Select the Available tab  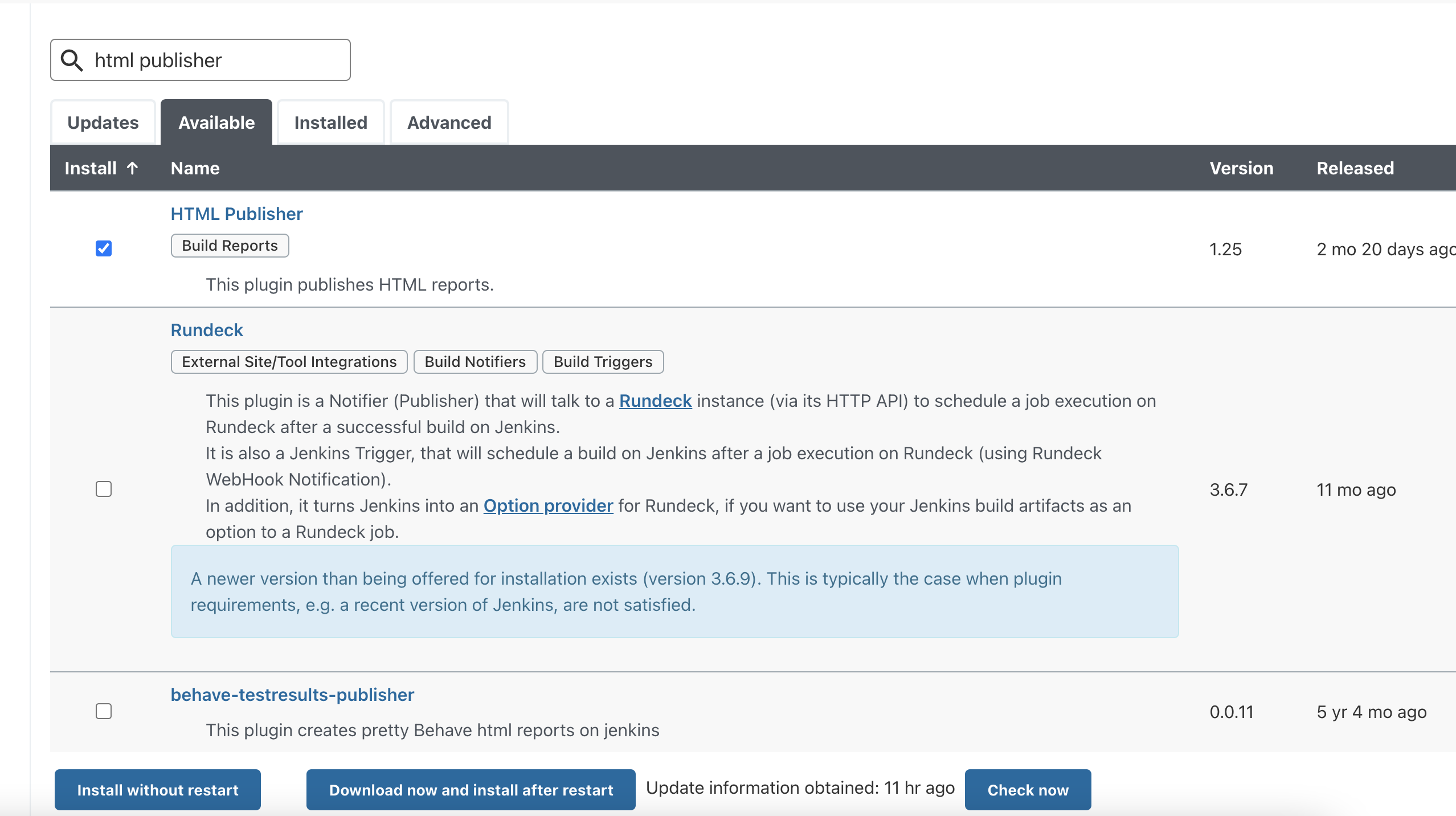click(x=216, y=123)
